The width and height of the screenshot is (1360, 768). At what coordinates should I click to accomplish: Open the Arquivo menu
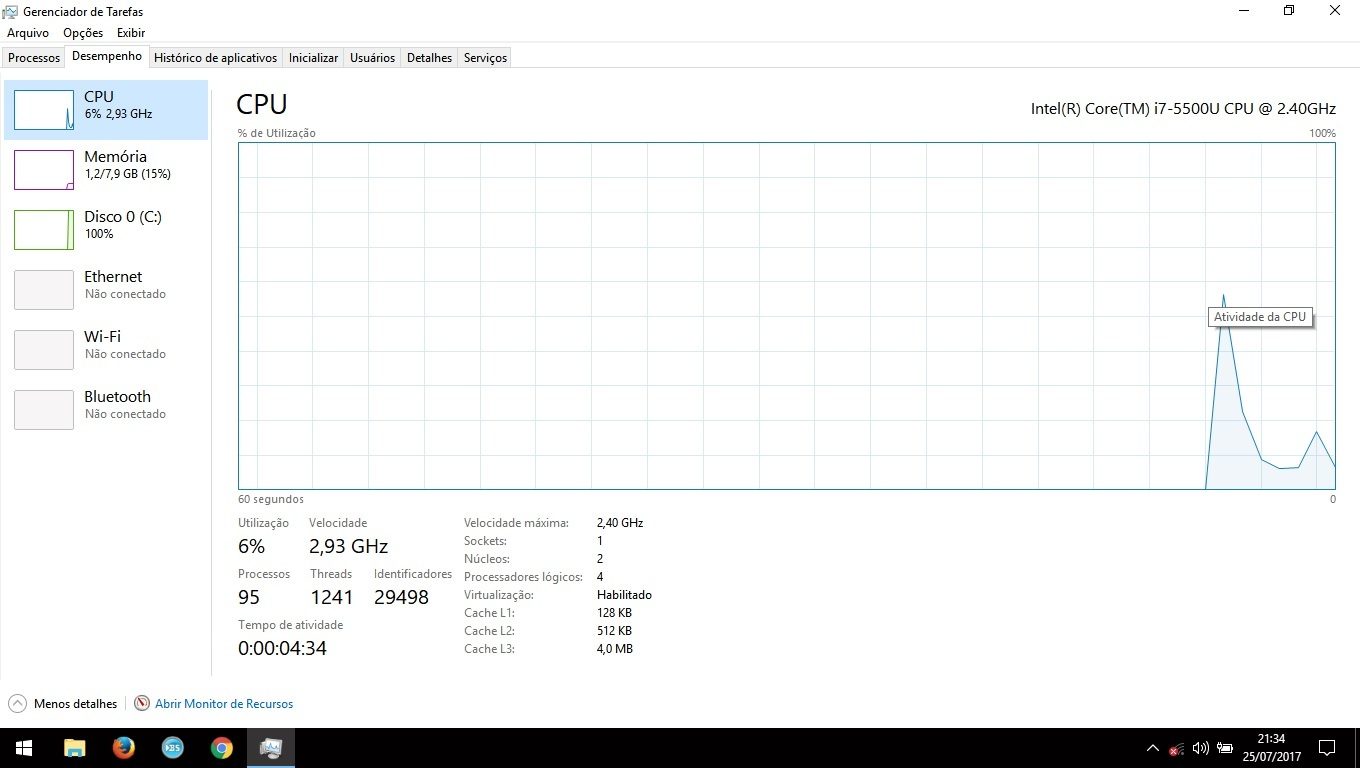pos(28,33)
